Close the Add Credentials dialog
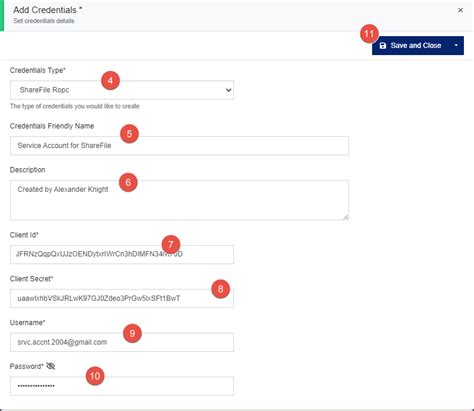Screen dimensions: 474x411 460,10
